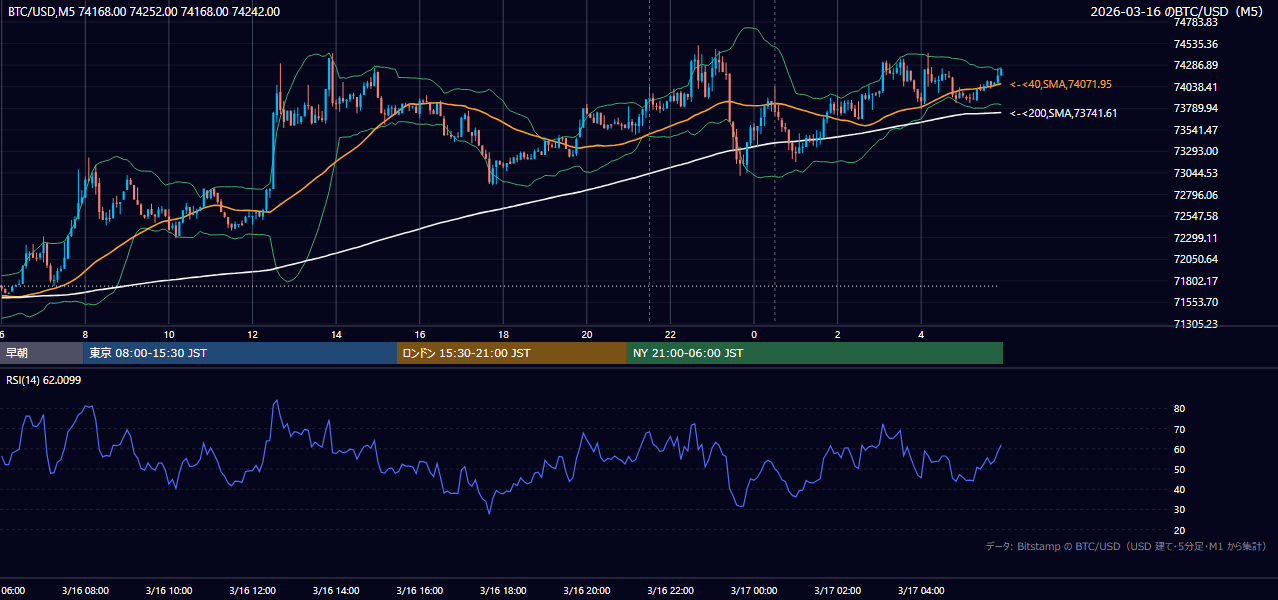
Task: Click the BTC/USD,M5 OHLC header text
Action: [144, 12]
